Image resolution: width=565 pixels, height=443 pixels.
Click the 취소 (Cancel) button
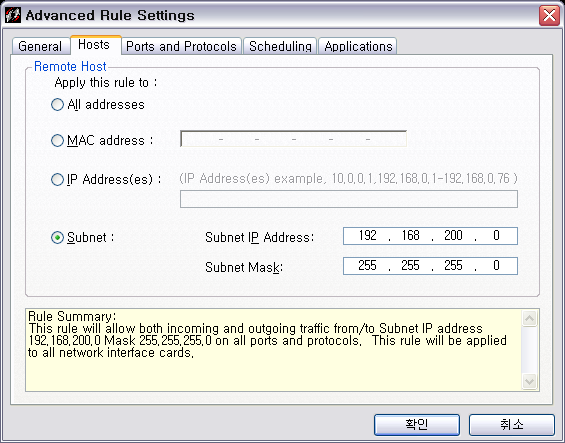pos(512,425)
